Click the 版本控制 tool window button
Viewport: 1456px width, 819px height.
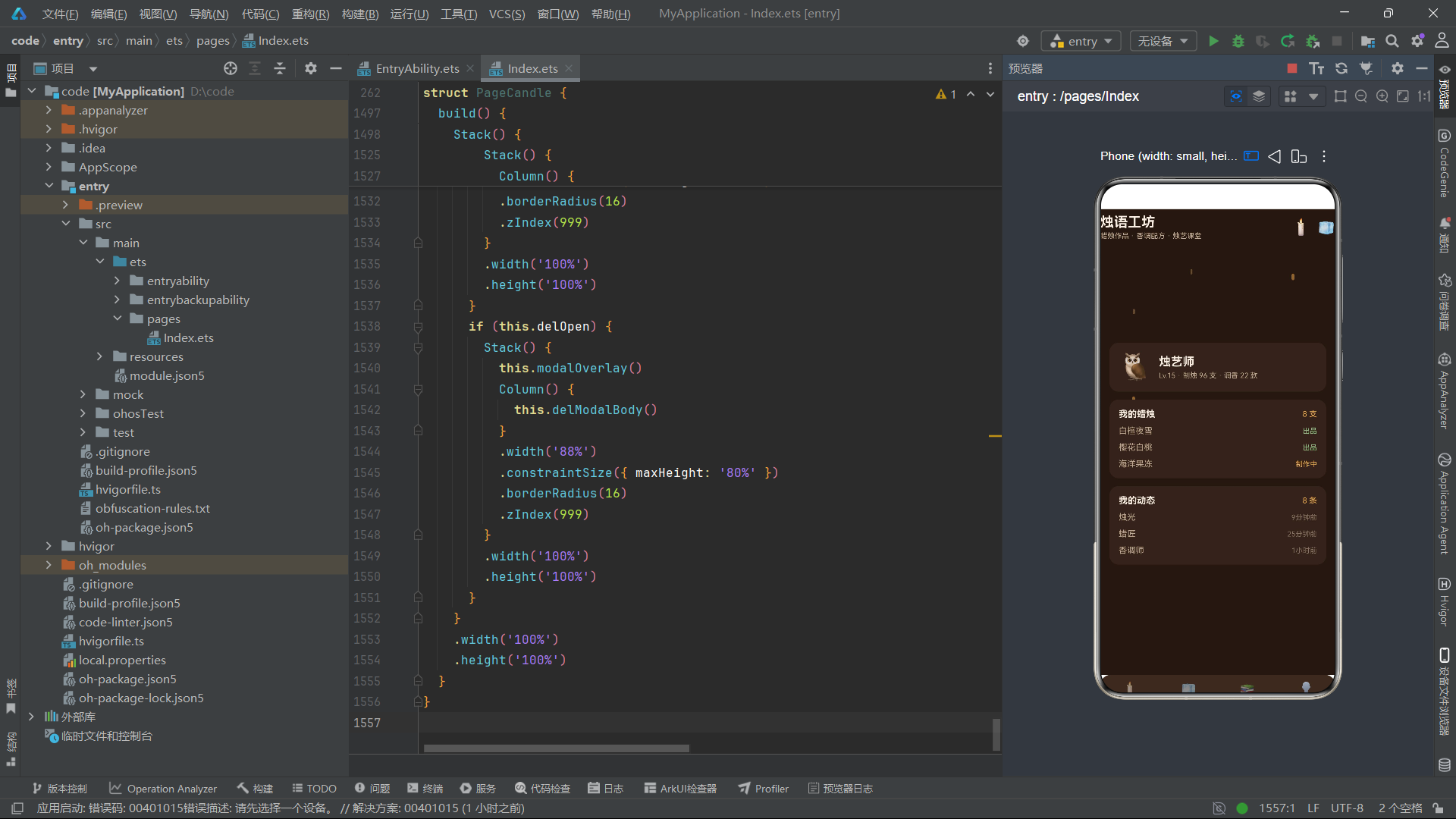pos(60,789)
